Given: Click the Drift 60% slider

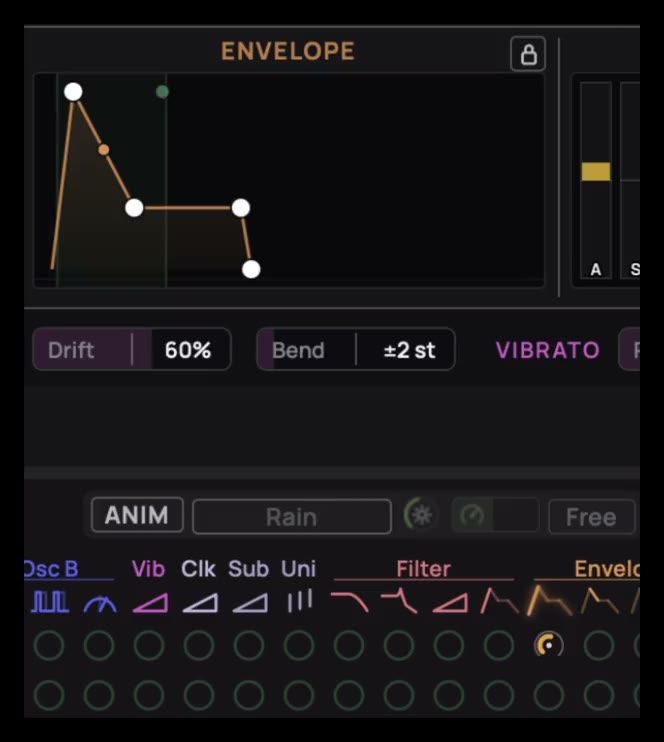Looking at the screenshot, I should [x=132, y=349].
